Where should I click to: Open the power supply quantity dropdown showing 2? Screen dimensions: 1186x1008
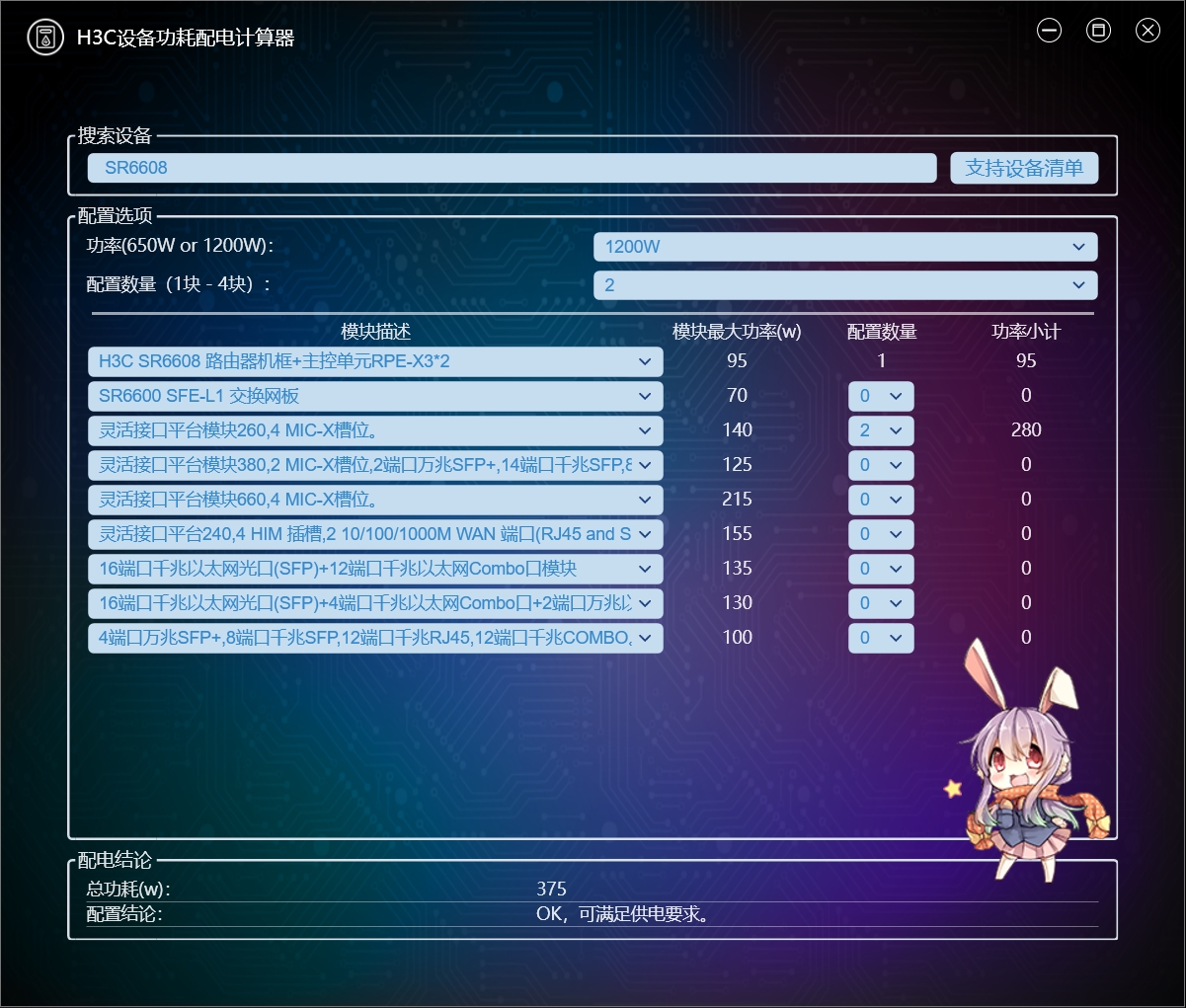(845, 285)
